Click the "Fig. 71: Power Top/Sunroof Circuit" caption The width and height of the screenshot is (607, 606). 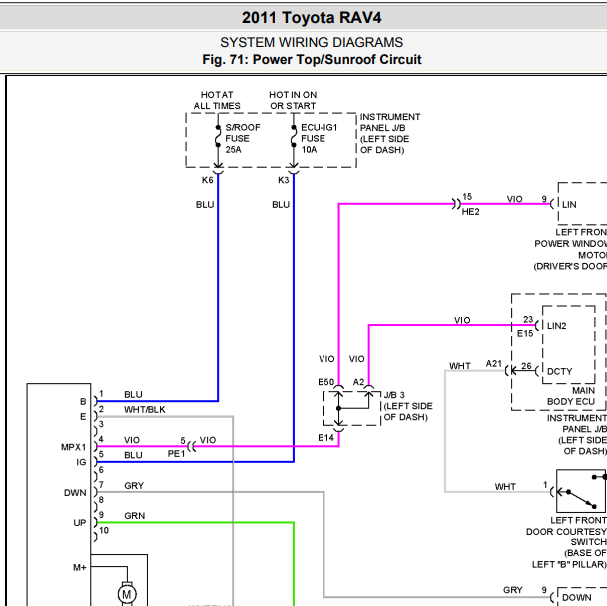(x=312, y=59)
